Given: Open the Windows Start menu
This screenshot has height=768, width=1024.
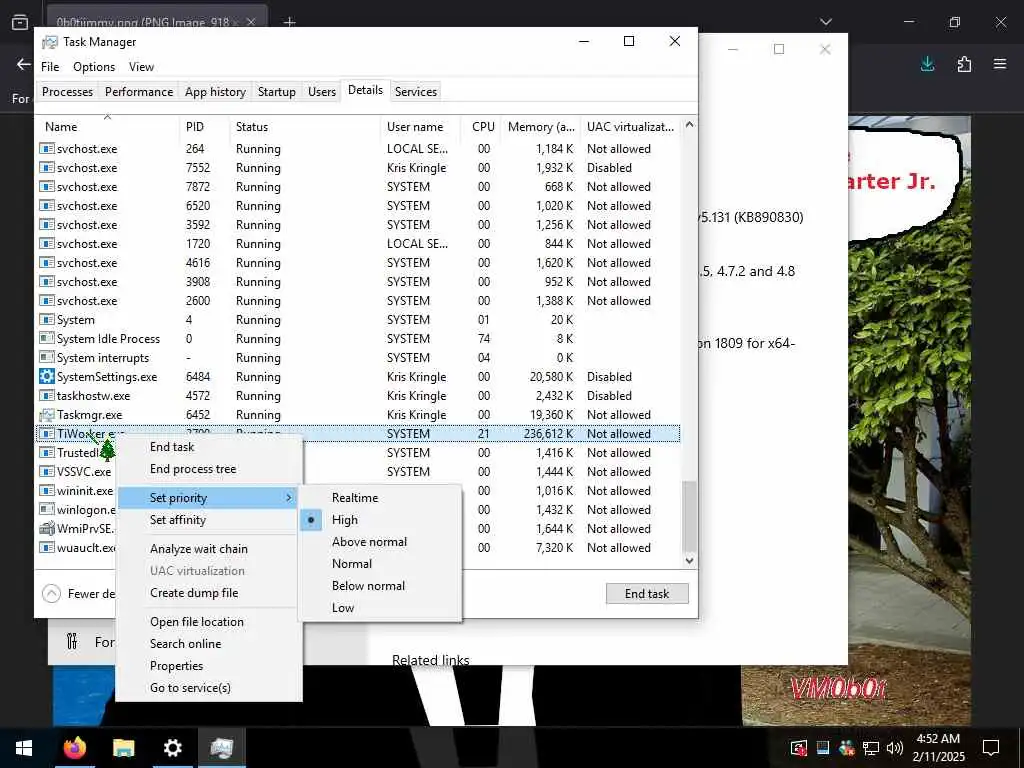Looking at the screenshot, I should tap(24, 748).
